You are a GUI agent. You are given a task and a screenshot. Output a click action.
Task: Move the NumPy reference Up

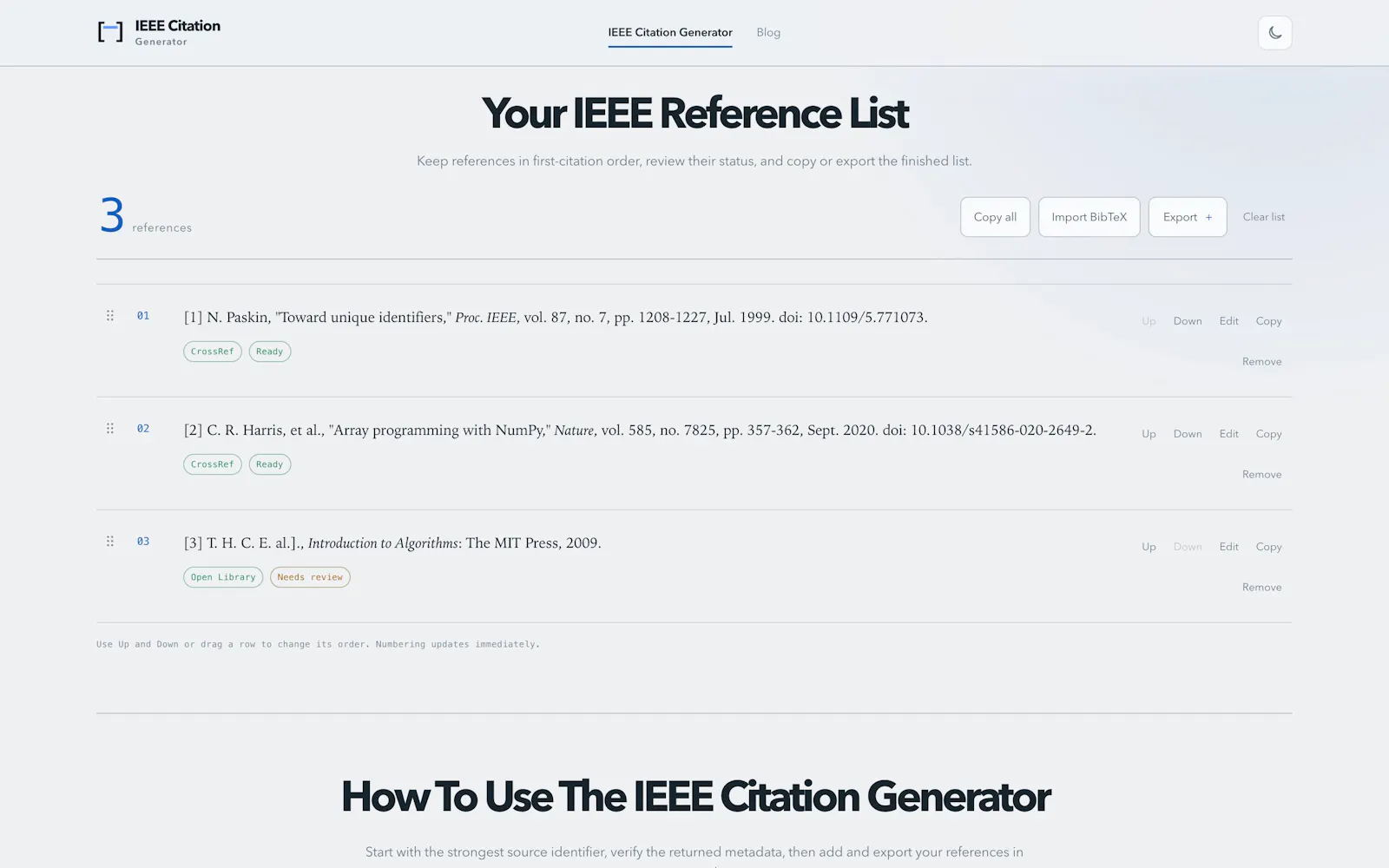coord(1149,434)
